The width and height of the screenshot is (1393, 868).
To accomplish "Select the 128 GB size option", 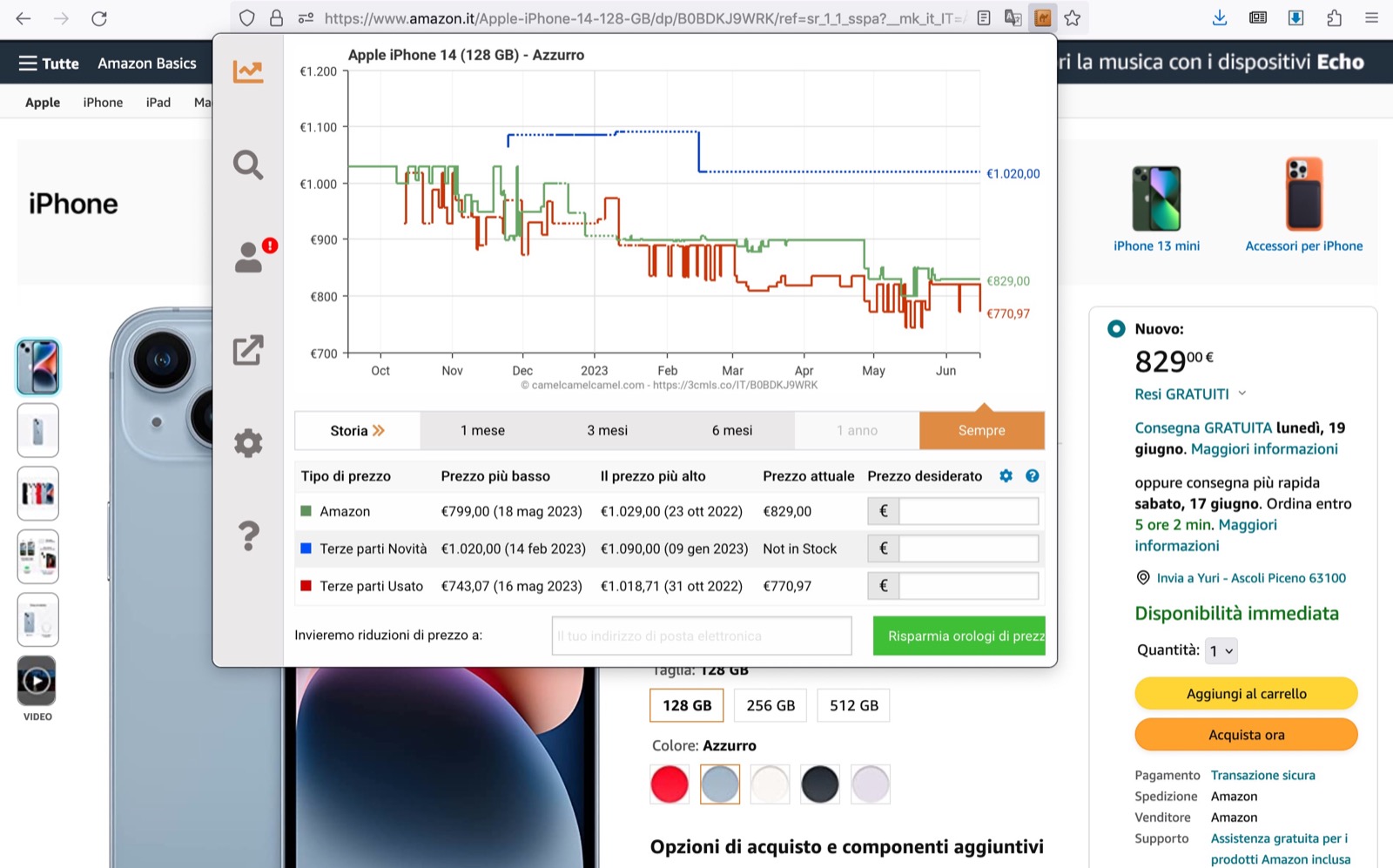I will pos(687,705).
